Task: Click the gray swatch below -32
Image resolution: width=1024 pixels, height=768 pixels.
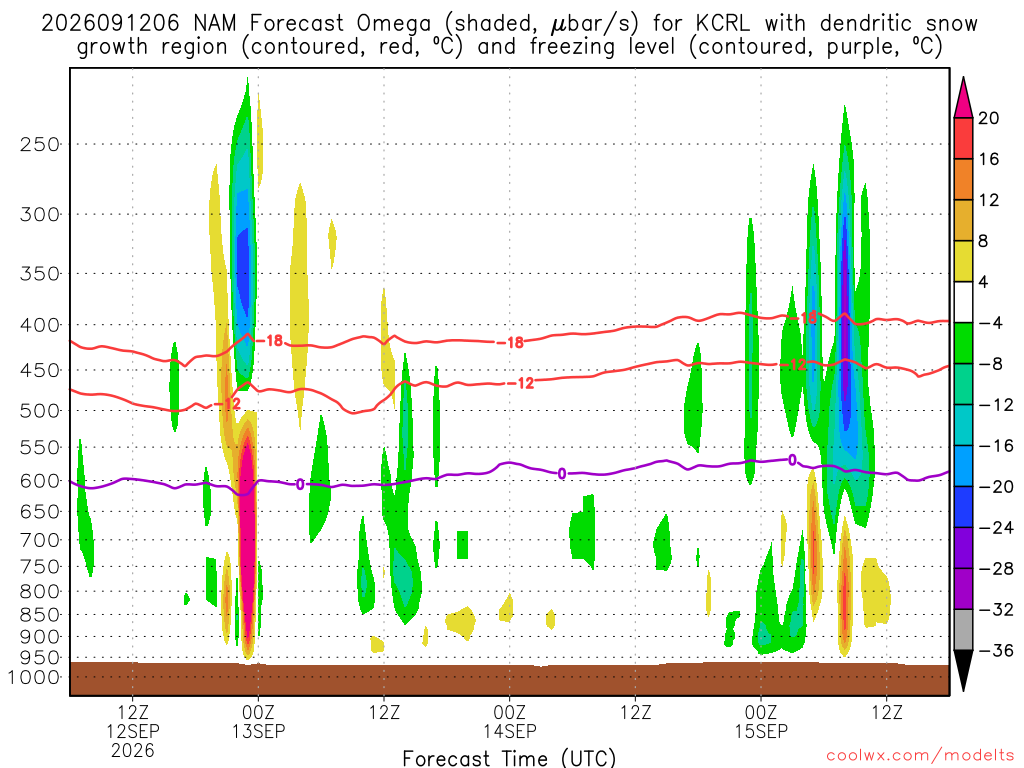Action: coord(963,630)
